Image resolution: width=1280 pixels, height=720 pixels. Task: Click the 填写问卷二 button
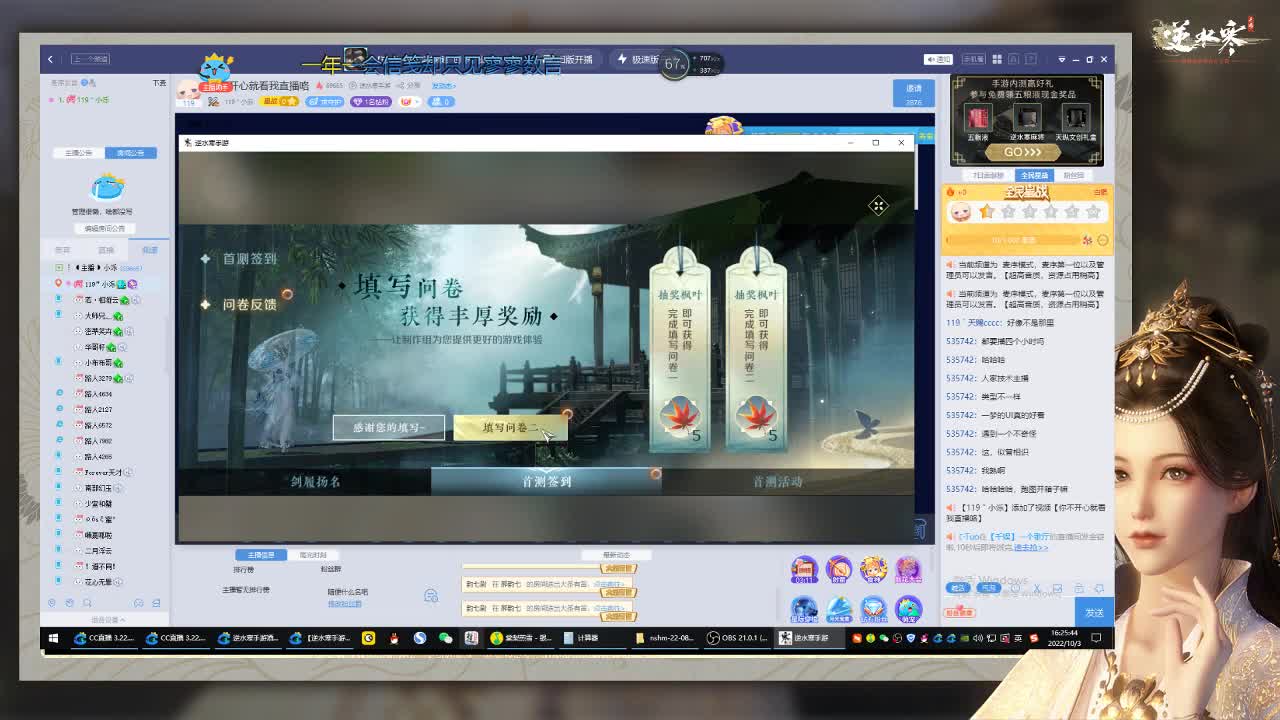tap(510, 427)
